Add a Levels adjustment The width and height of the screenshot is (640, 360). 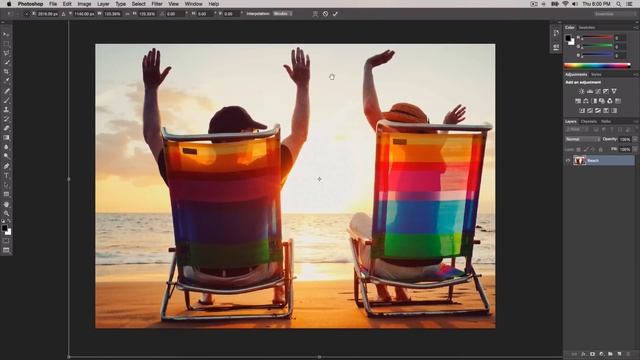[590, 91]
